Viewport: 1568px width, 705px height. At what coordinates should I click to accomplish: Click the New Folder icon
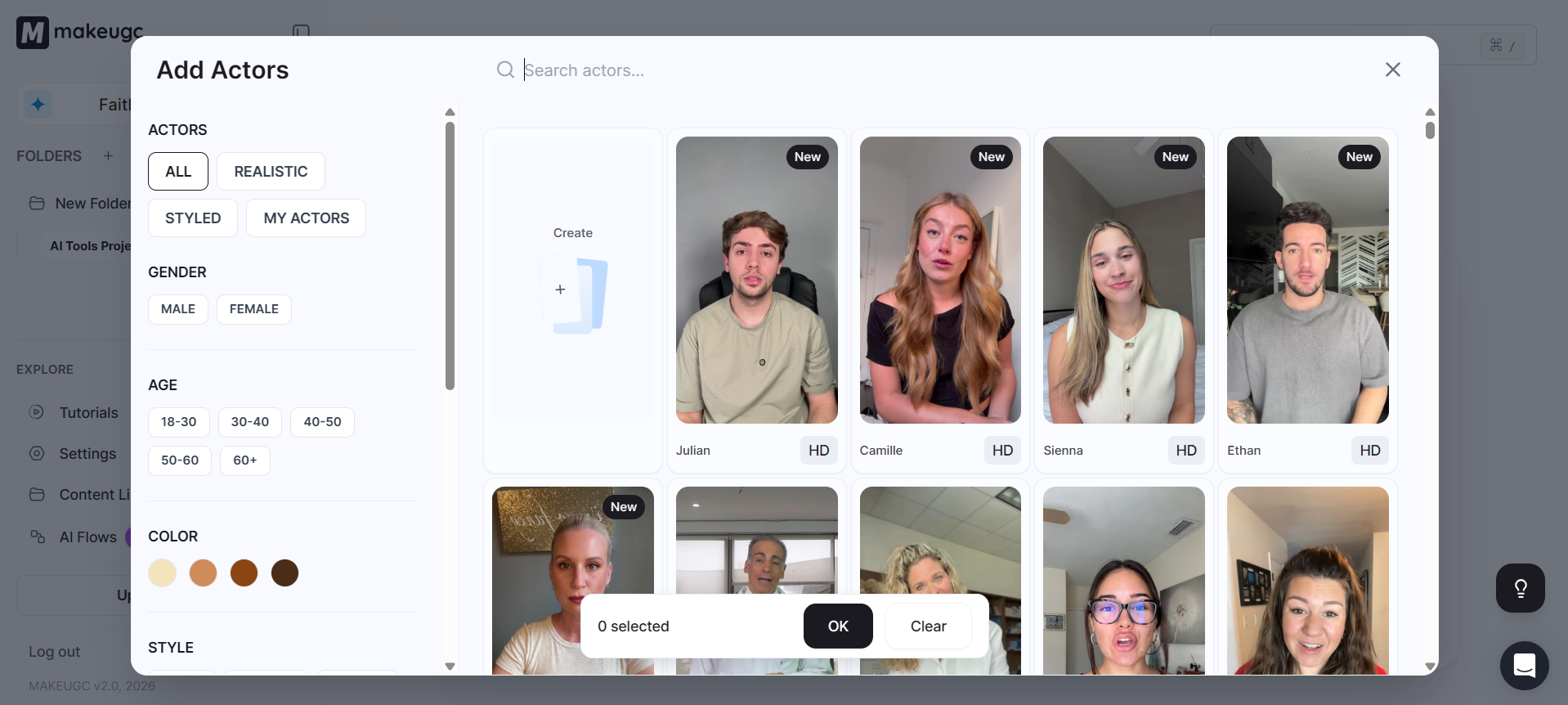37,203
